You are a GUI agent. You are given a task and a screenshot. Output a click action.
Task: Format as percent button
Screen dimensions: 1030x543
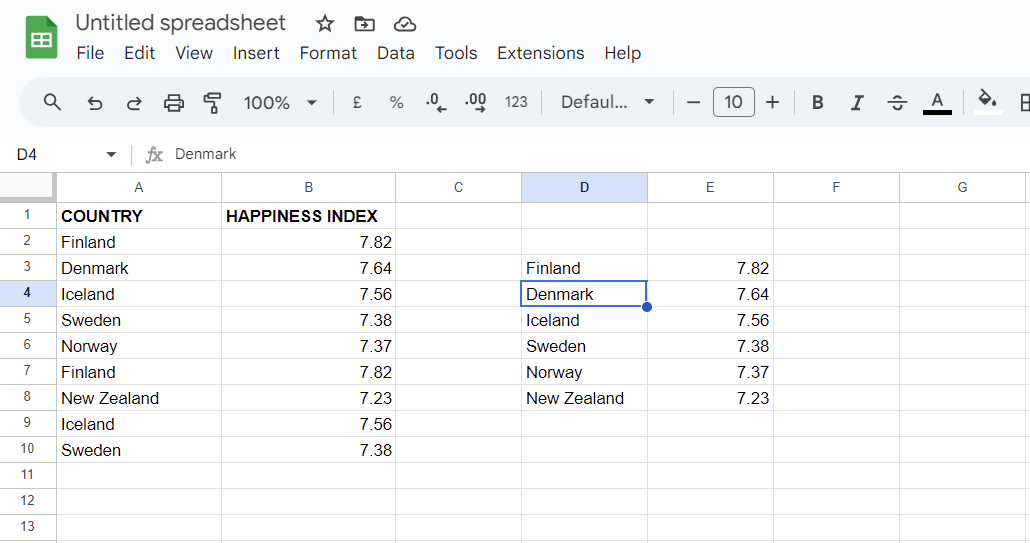[x=396, y=102]
